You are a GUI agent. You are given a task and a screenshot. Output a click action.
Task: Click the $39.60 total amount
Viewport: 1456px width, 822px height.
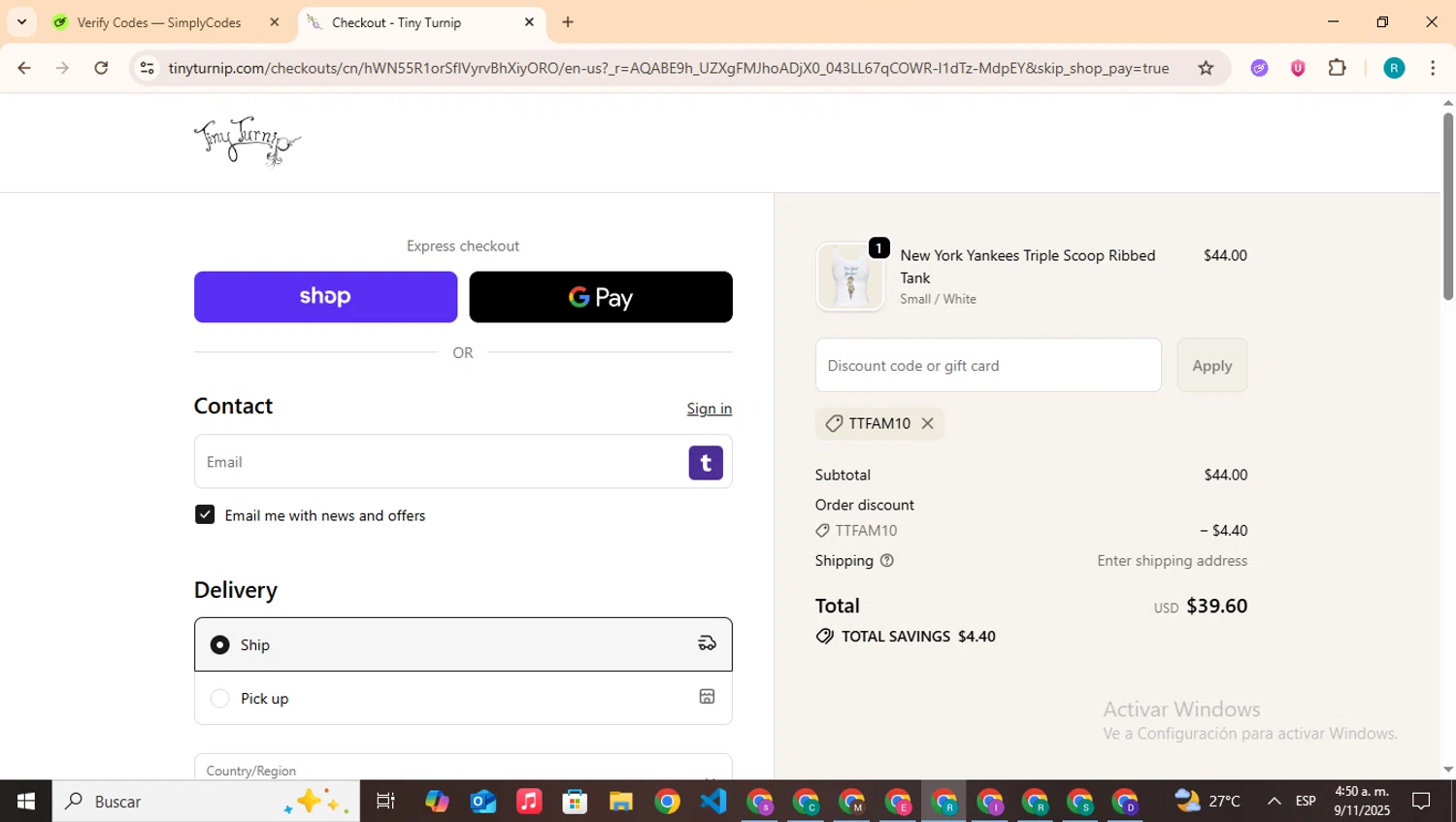pyautogui.click(x=1216, y=606)
